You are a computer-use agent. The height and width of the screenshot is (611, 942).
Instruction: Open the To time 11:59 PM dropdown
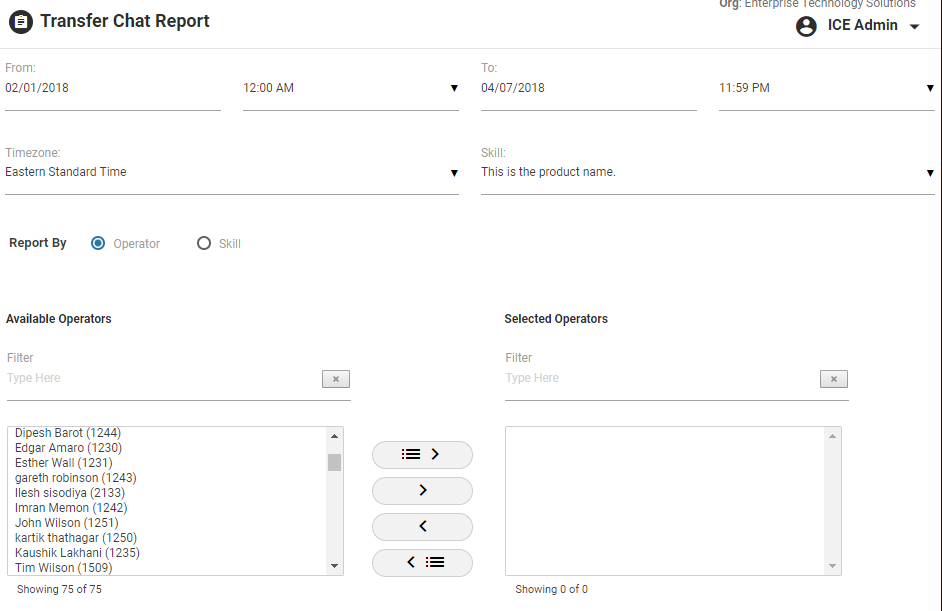point(826,88)
